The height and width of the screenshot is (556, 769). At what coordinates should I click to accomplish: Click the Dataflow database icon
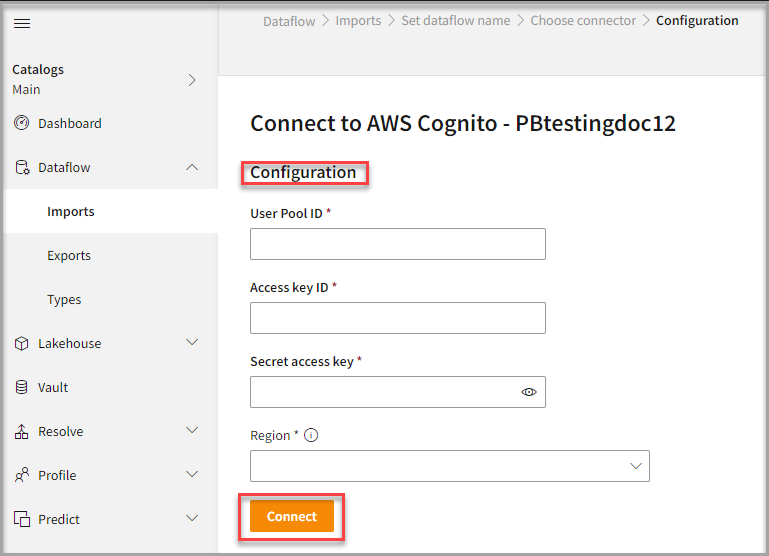22,168
